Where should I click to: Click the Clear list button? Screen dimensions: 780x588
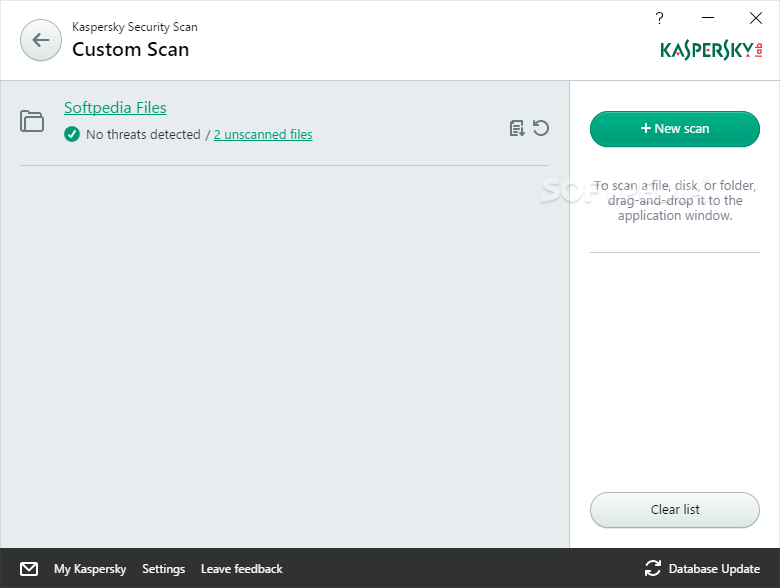[x=675, y=510]
